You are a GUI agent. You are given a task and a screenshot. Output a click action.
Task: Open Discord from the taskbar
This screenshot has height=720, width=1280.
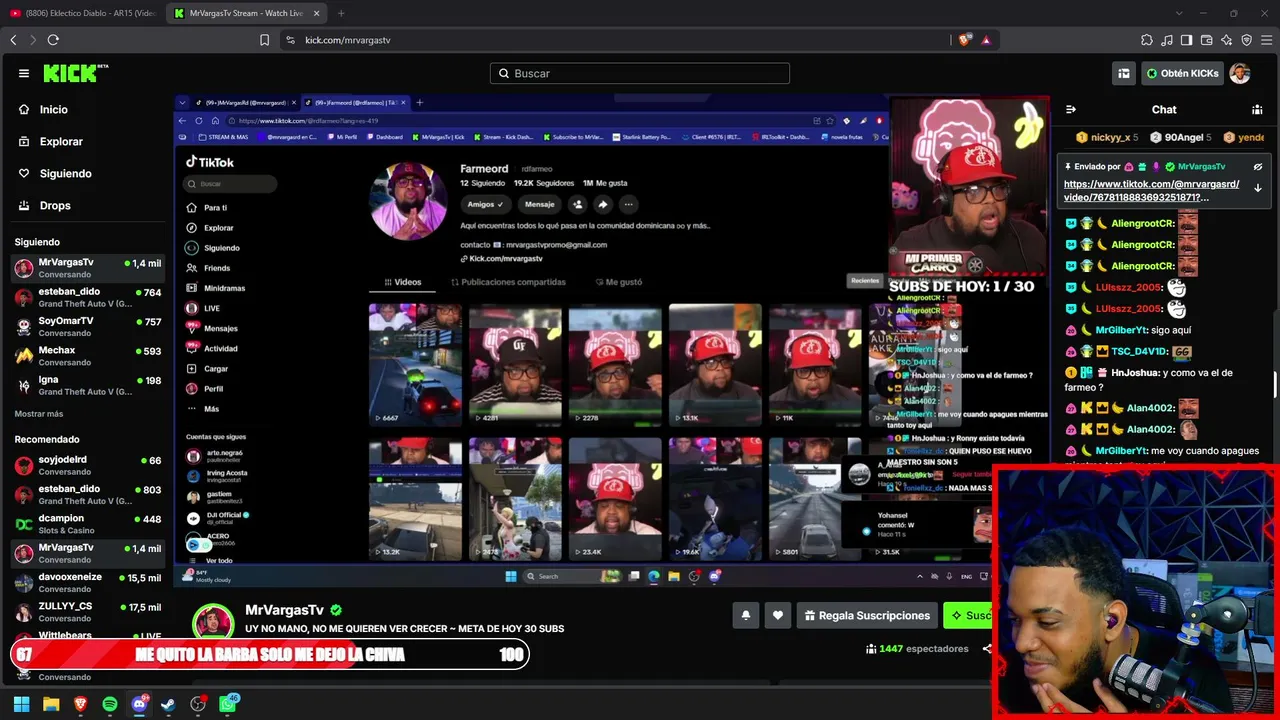coord(139,704)
